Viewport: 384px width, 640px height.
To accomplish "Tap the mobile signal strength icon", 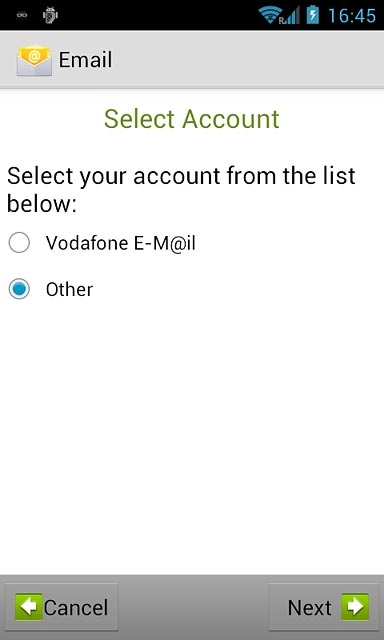I will [291, 16].
